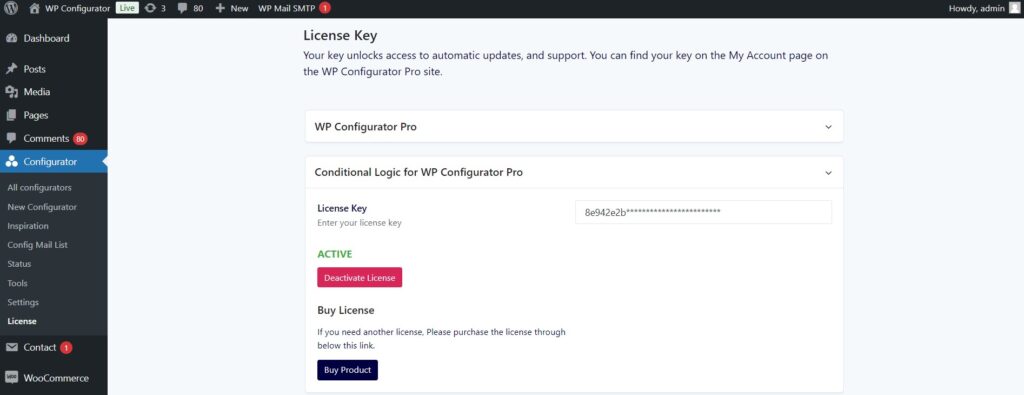Collapse Conditional Logic section chevron
The height and width of the screenshot is (395, 1024).
point(828,173)
